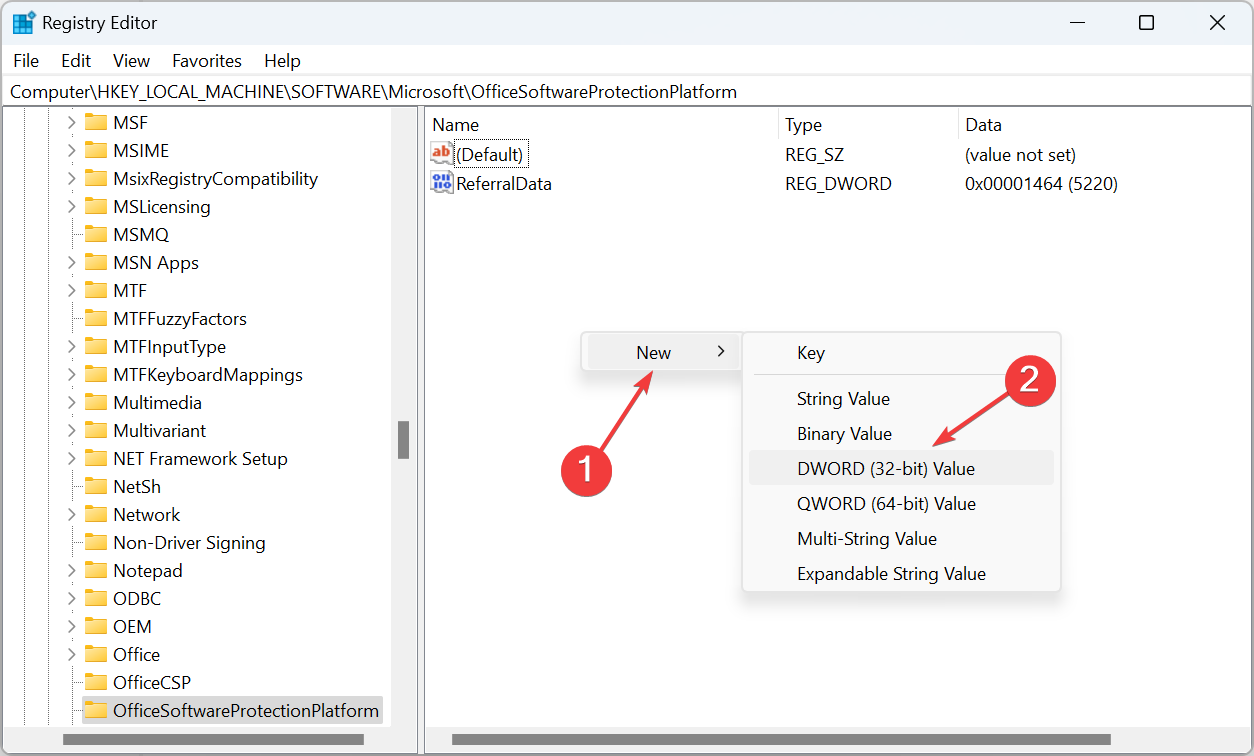Select Key from the New submenu
Screen dimensions: 1254x756
(x=901, y=353)
